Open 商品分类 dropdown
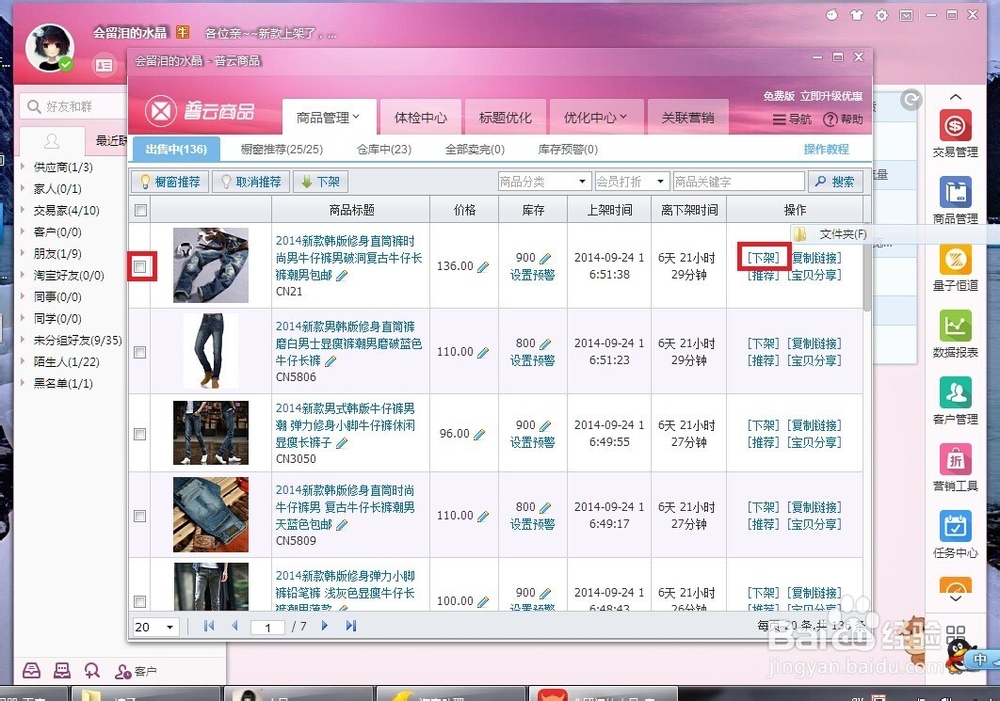Image resolution: width=1000 pixels, height=701 pixels. (544, 182)
